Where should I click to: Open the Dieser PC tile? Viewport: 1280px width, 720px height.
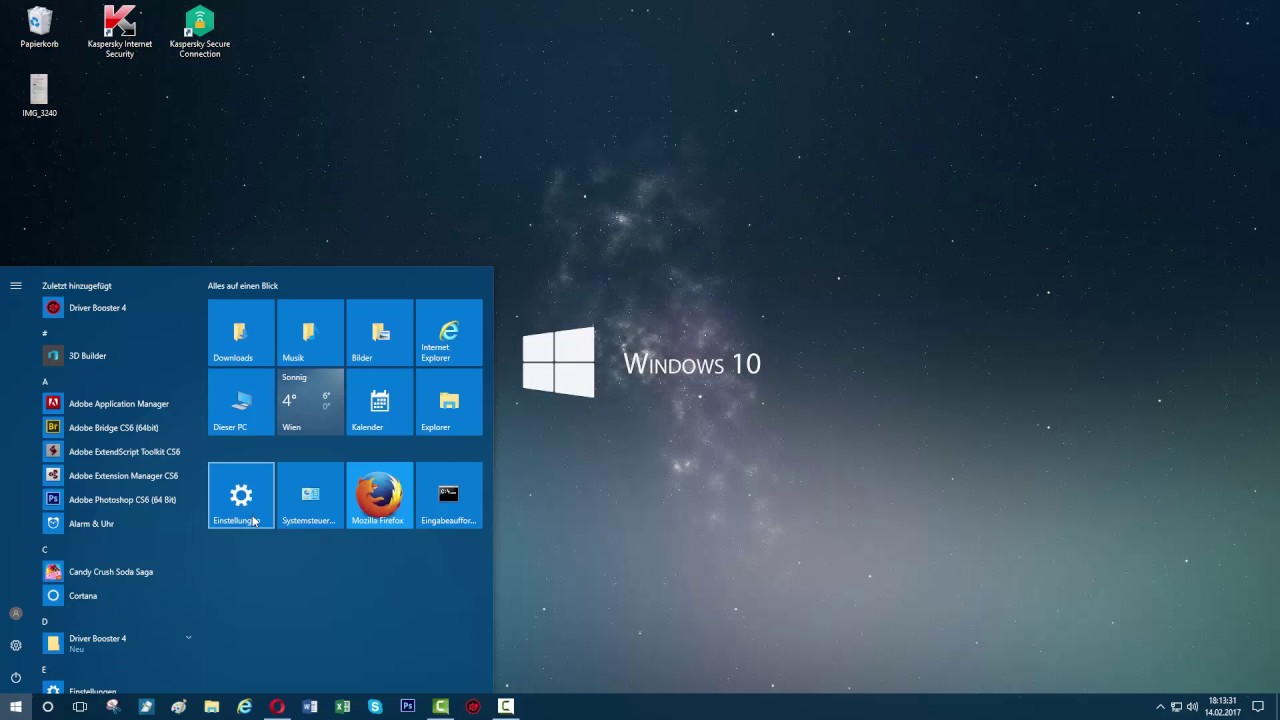pyautogui.click(x=241, y=402)
